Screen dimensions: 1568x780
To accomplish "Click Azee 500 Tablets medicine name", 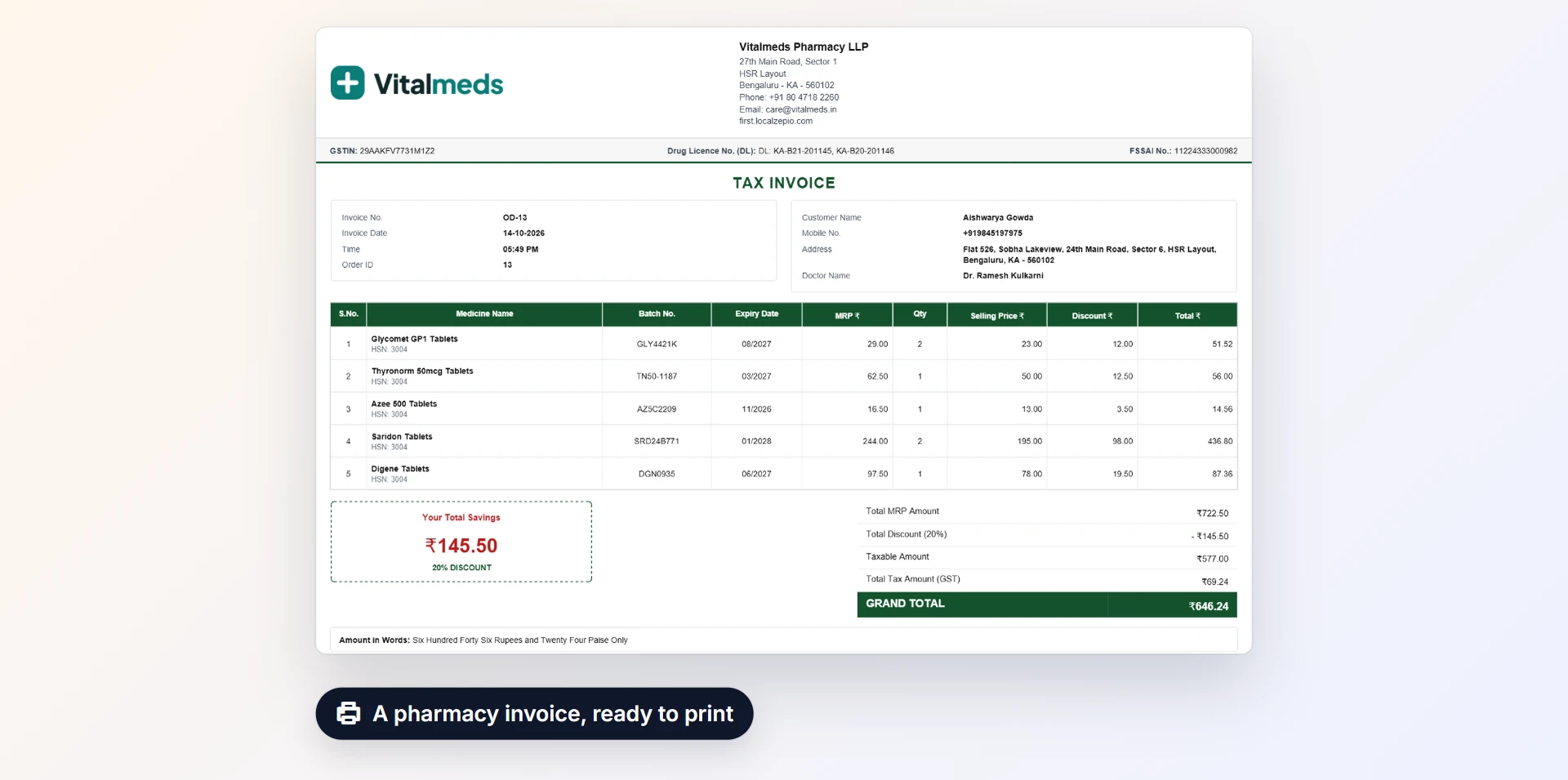I will (x=403, y=404).
